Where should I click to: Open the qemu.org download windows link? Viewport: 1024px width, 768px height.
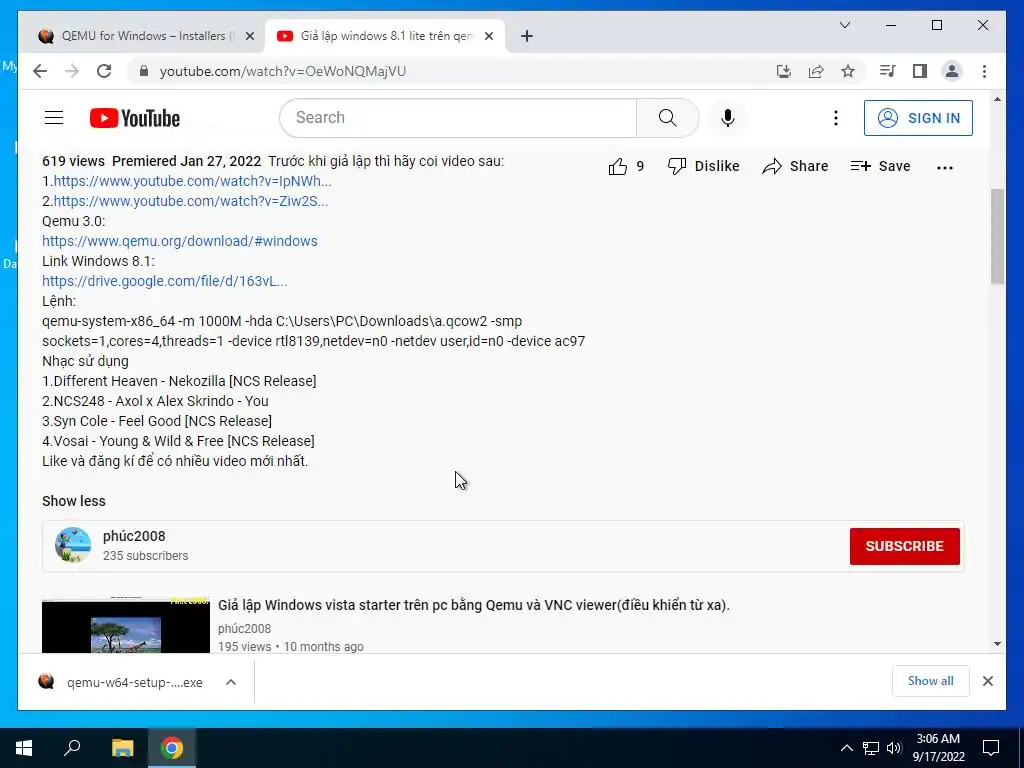(180, 241)
